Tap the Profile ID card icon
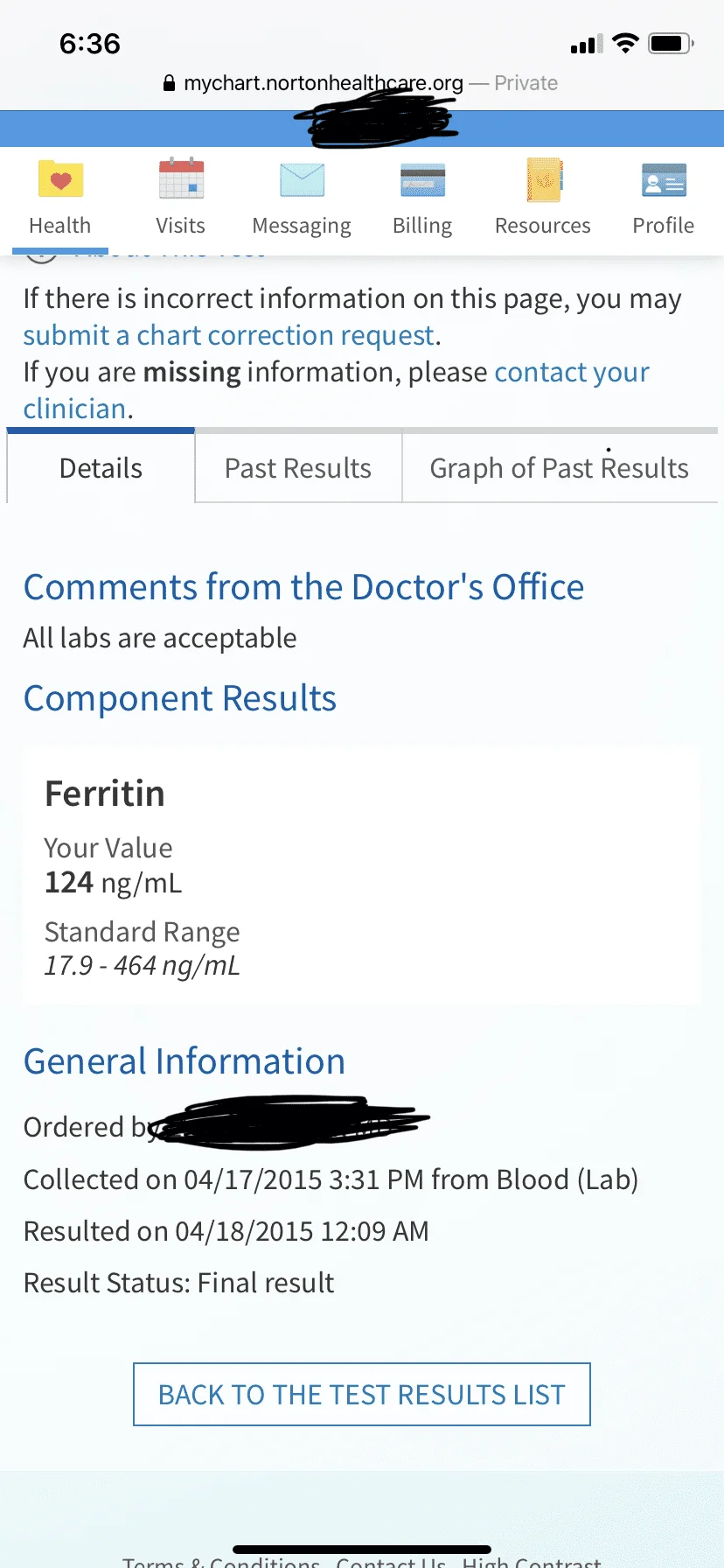Viewport: 724px width, 1568px height. [664, 180]
